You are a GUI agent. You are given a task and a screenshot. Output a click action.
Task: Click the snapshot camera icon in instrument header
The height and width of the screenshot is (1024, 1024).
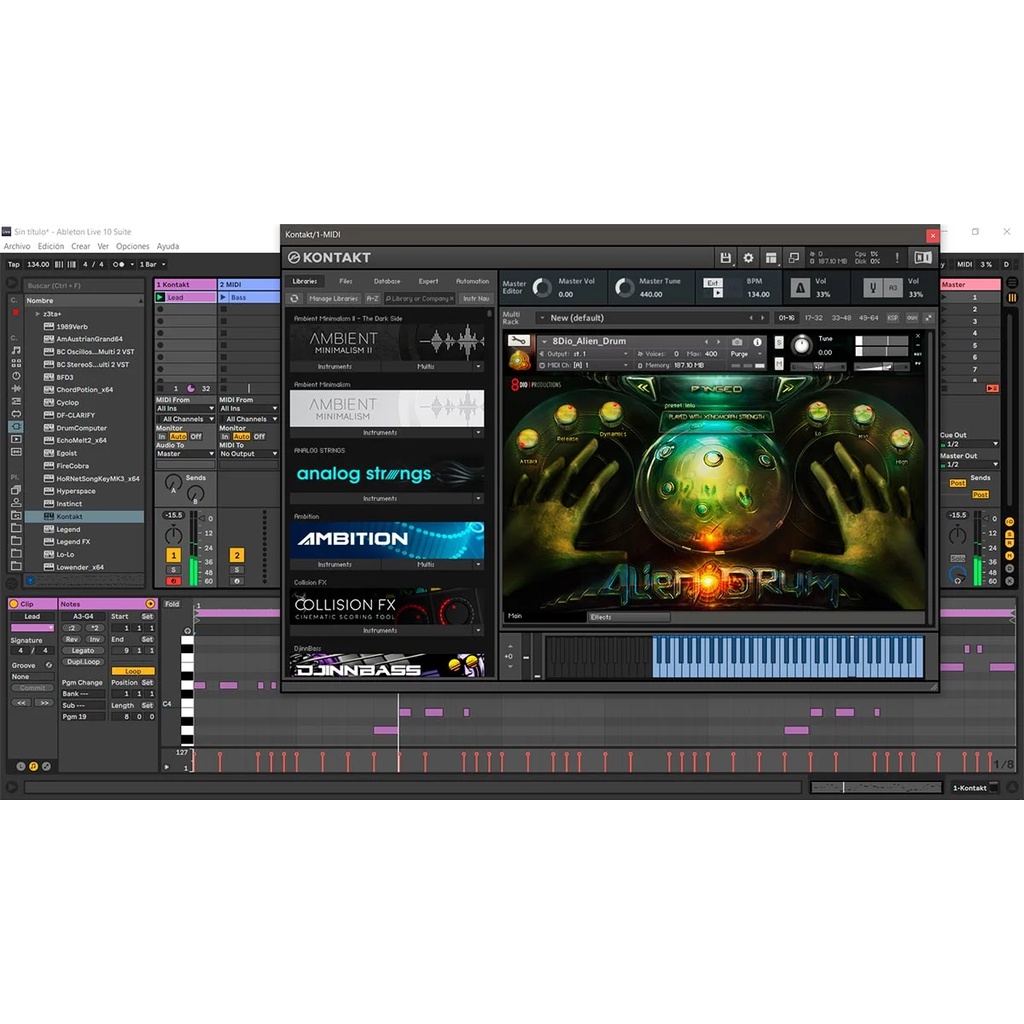pos(737,342)
